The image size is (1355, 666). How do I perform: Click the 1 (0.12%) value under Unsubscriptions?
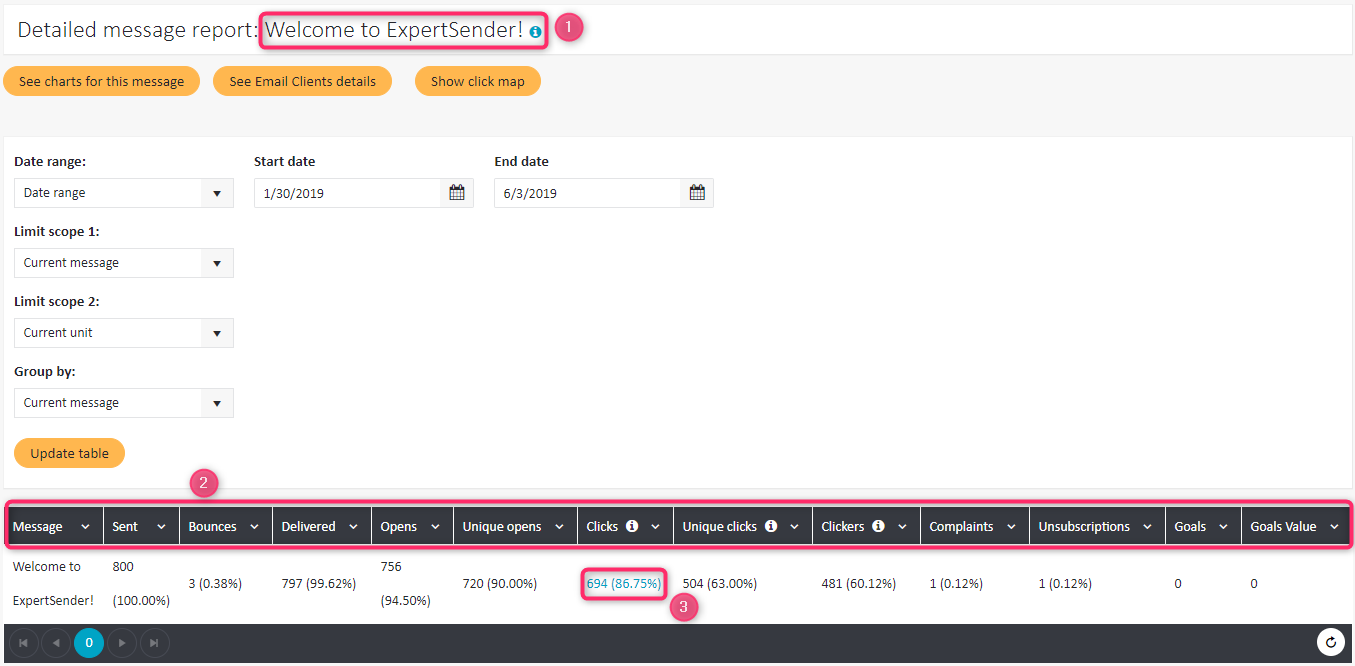tap(1065, 583)
